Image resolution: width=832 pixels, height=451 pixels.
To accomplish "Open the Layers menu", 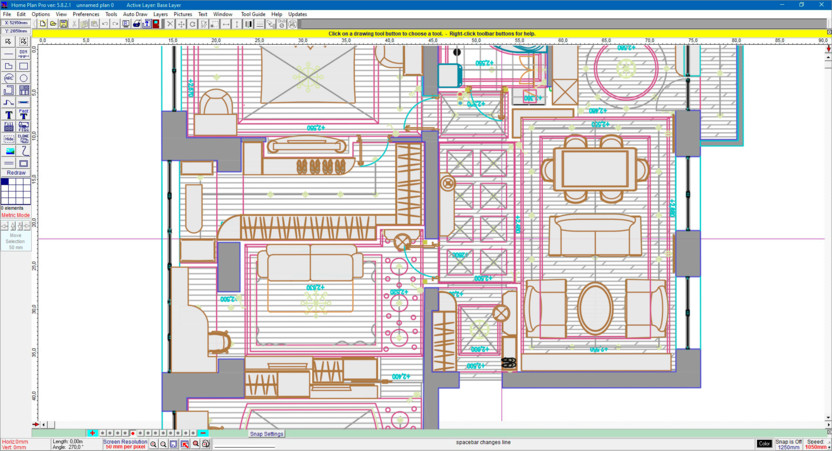I will [x=160, y=15].
